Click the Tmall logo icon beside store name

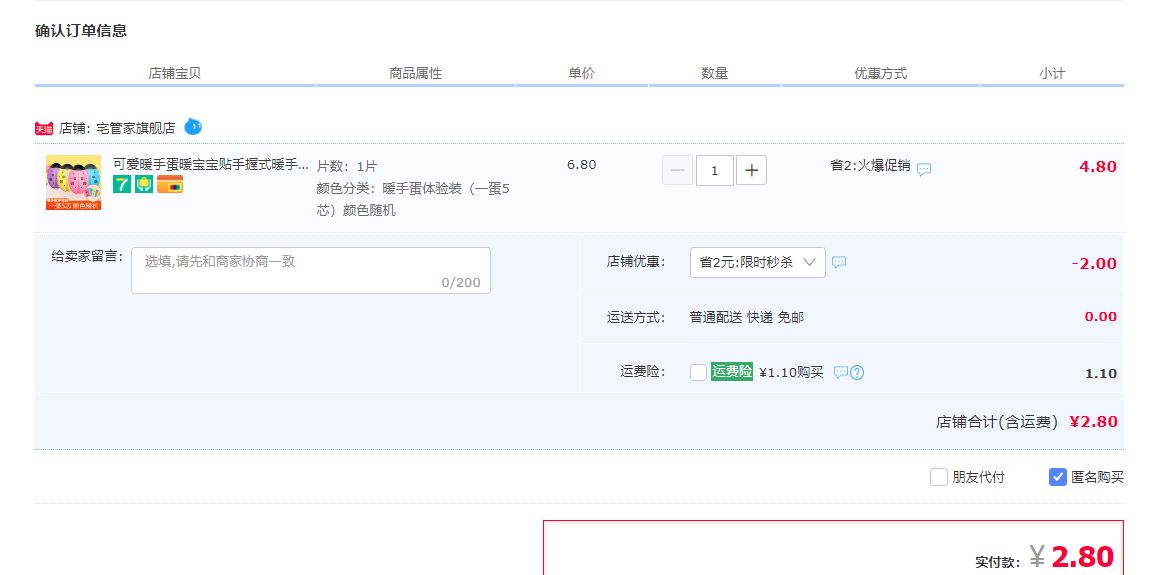(x=44, y=129)
